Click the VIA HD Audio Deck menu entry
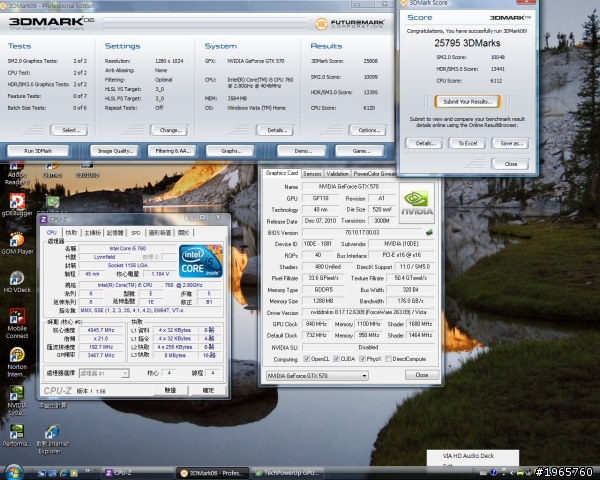600x480 pixels. click(x=468, y=456)
